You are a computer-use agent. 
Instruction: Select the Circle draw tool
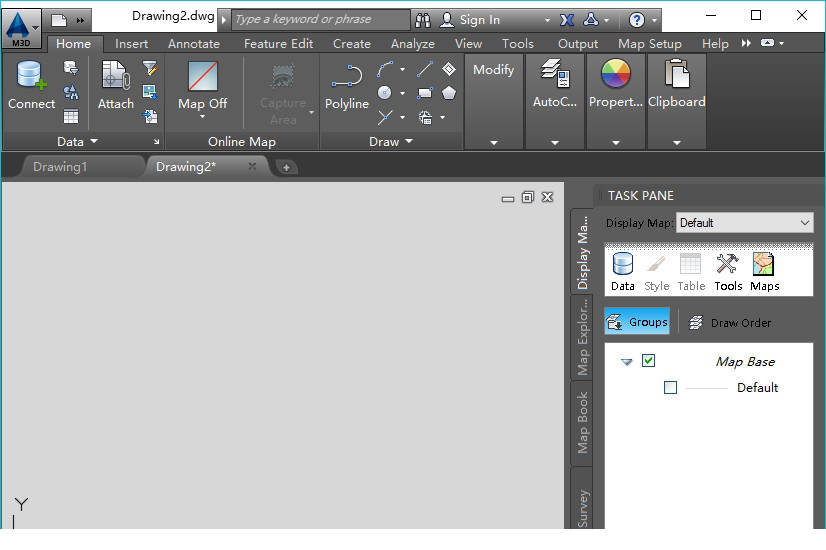click(385, 93)
